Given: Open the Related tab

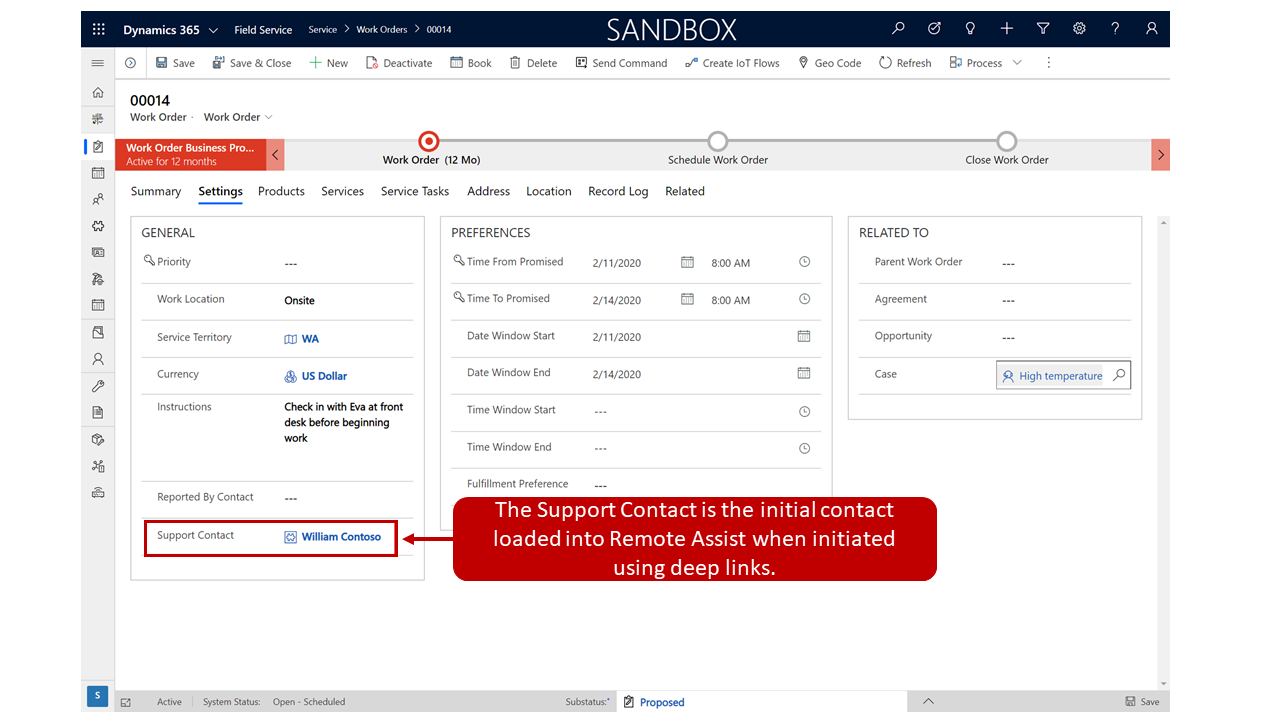Looking at the screenshot, I should pyautogui.click(x=685, y=191).
